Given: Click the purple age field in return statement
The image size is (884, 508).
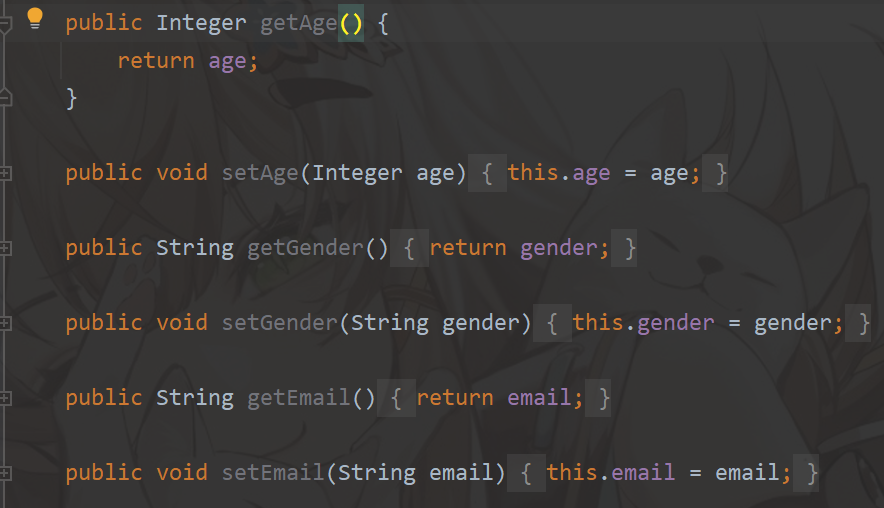Looking at the screenshot, I should pyautogui.click(x=227, y=61).
